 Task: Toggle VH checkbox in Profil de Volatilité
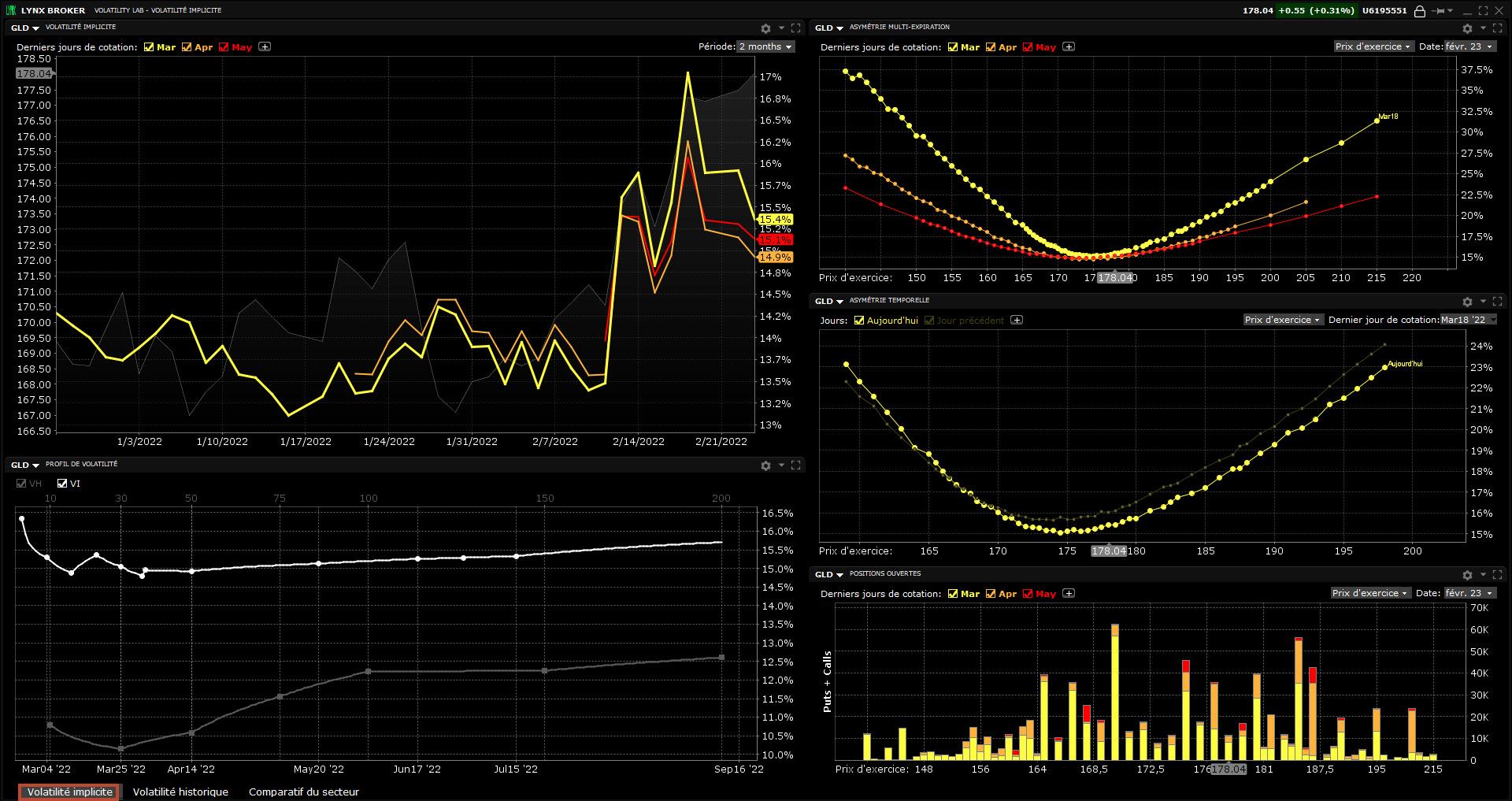click(x=21, y=483)
